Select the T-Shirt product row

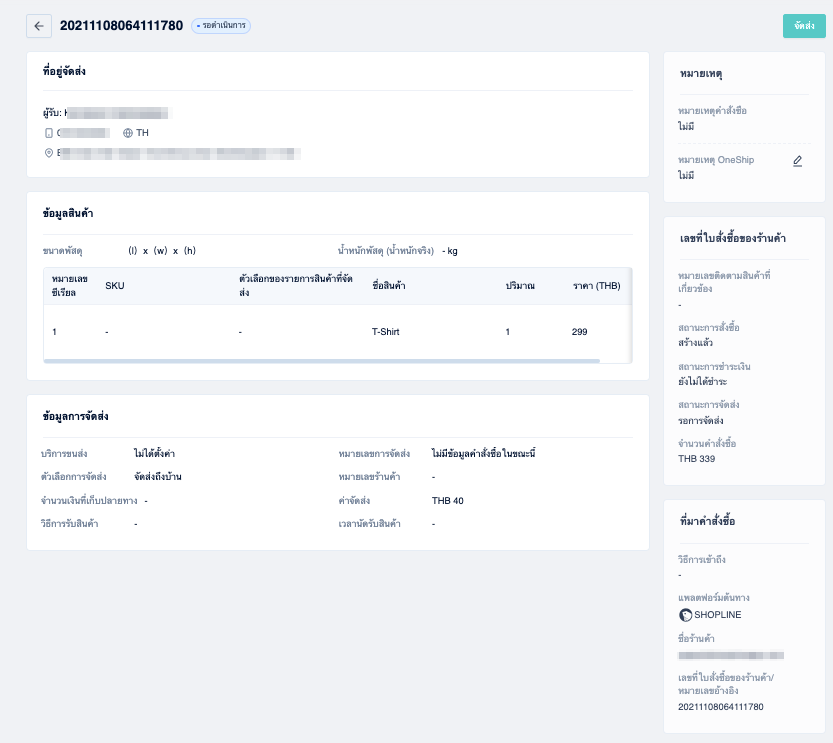pyautogui.click(x=338, y=332)
